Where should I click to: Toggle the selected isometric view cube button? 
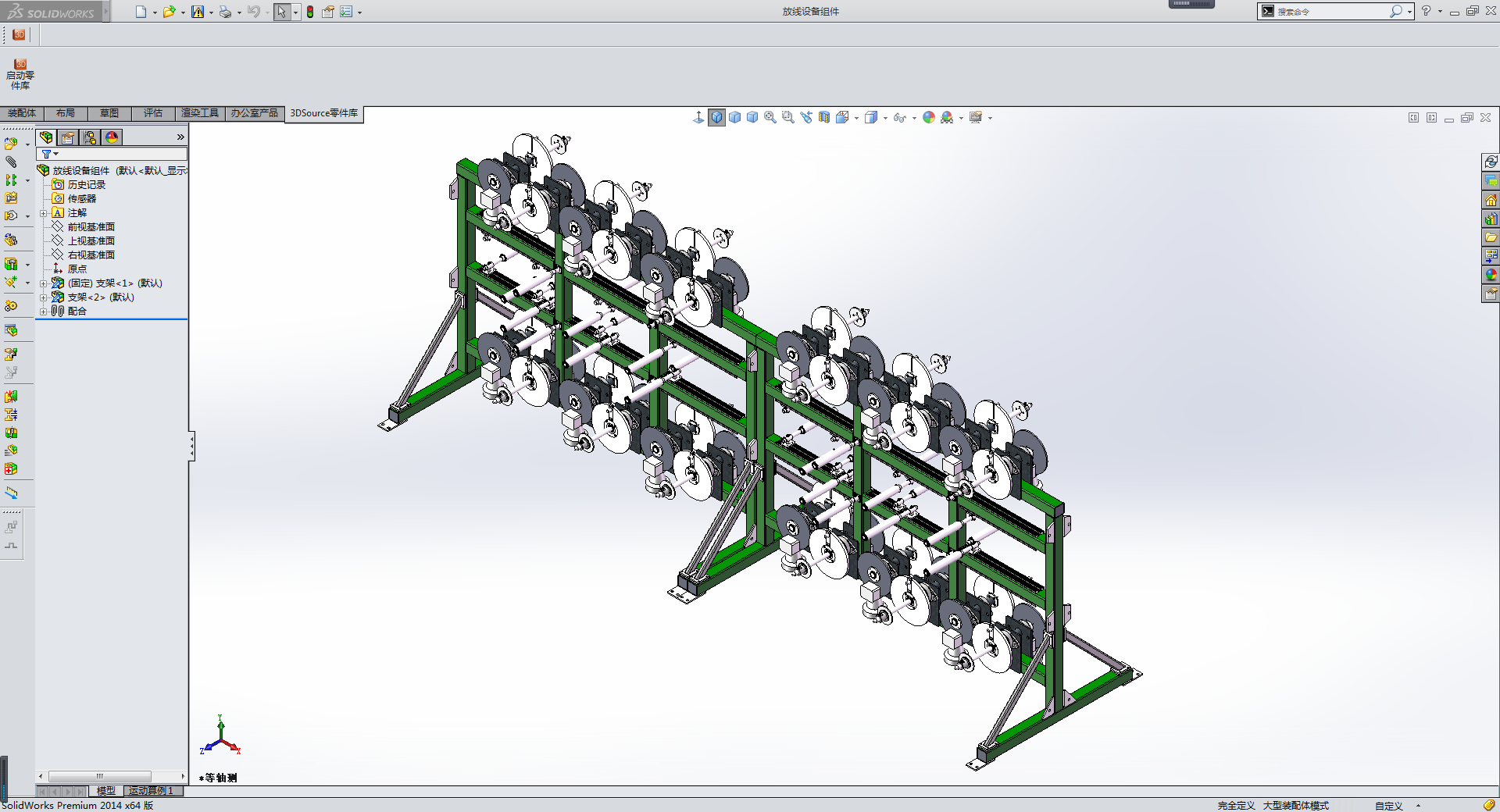tap(716, 117)
